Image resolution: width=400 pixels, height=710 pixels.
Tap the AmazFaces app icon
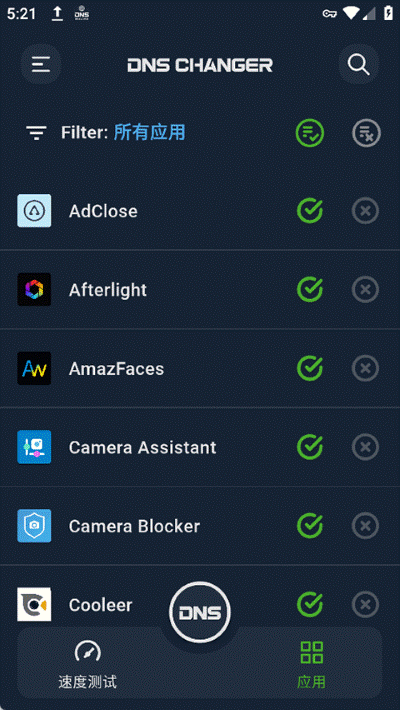point(34,368)
